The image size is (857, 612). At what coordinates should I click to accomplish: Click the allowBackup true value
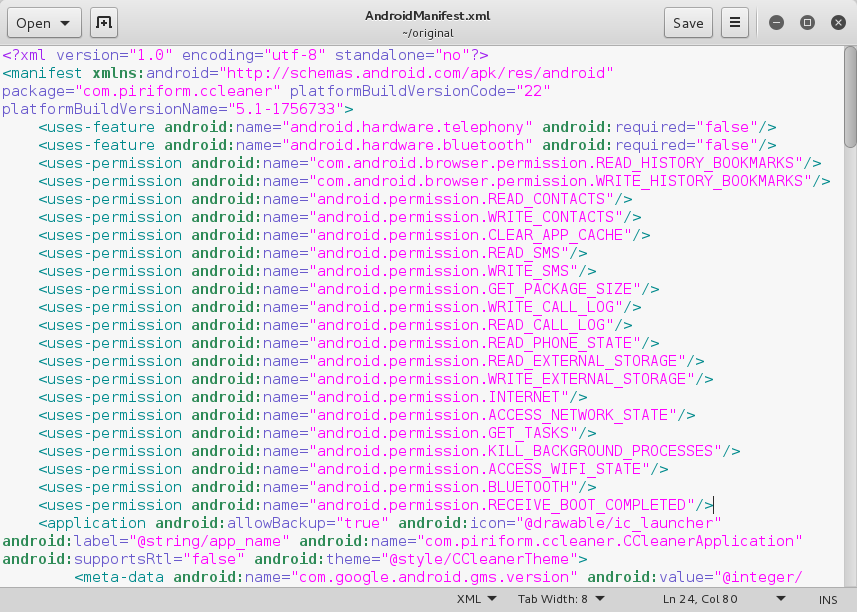pyautogui.click(x=362, y=524)
